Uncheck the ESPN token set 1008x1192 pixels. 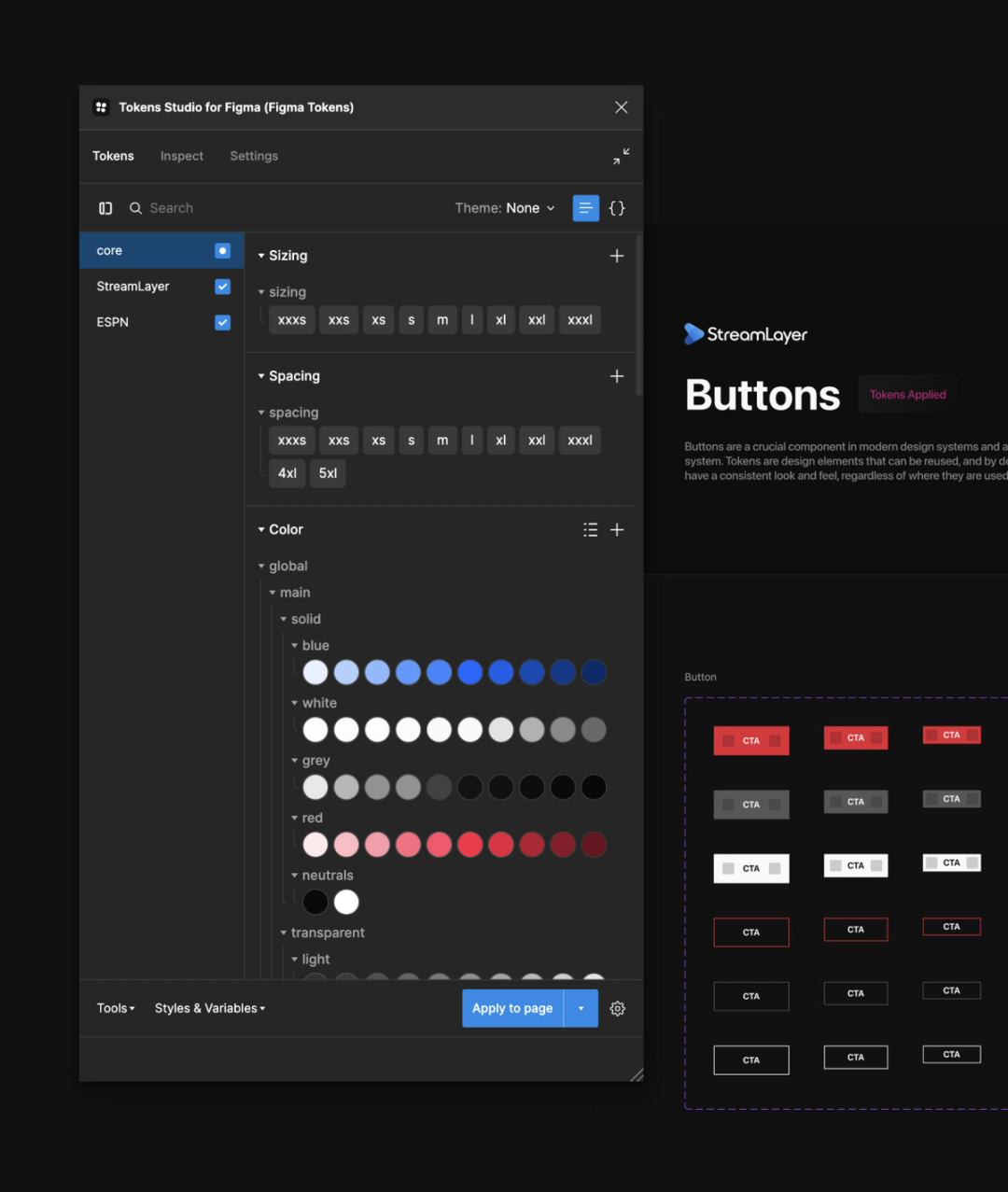[222, 323]
